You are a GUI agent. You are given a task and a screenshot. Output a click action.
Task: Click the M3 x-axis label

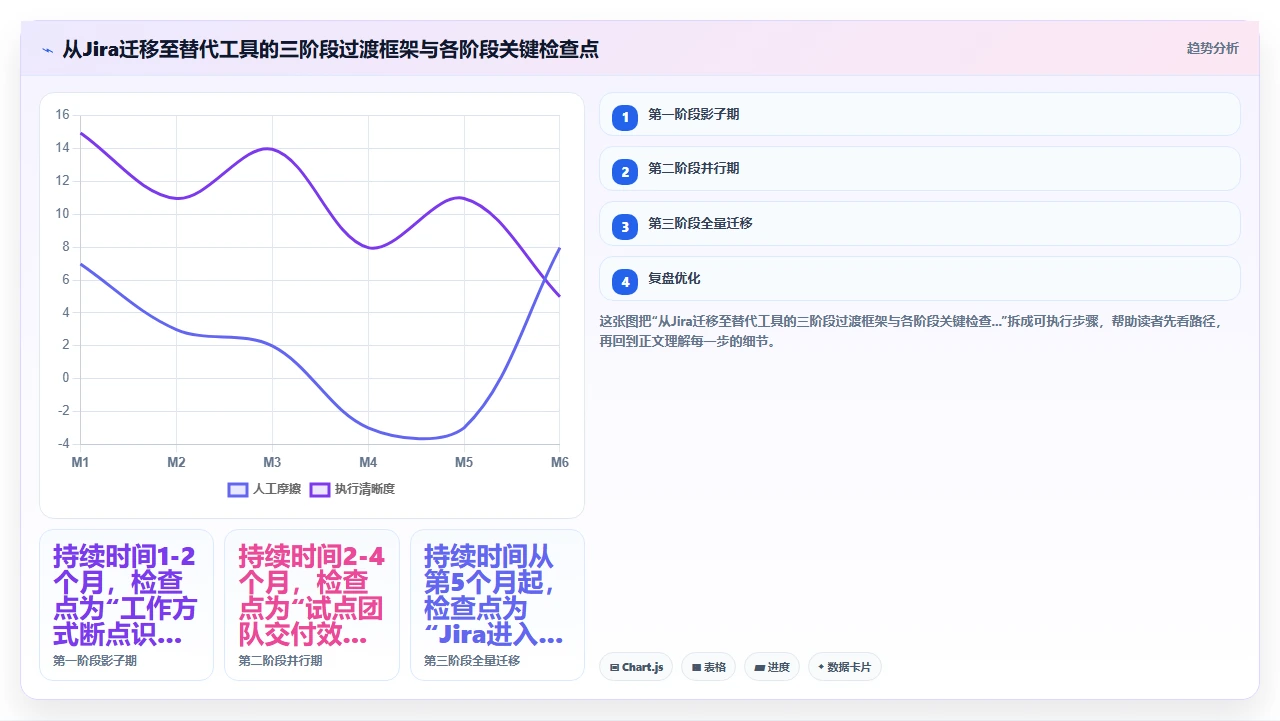point(272,462)
